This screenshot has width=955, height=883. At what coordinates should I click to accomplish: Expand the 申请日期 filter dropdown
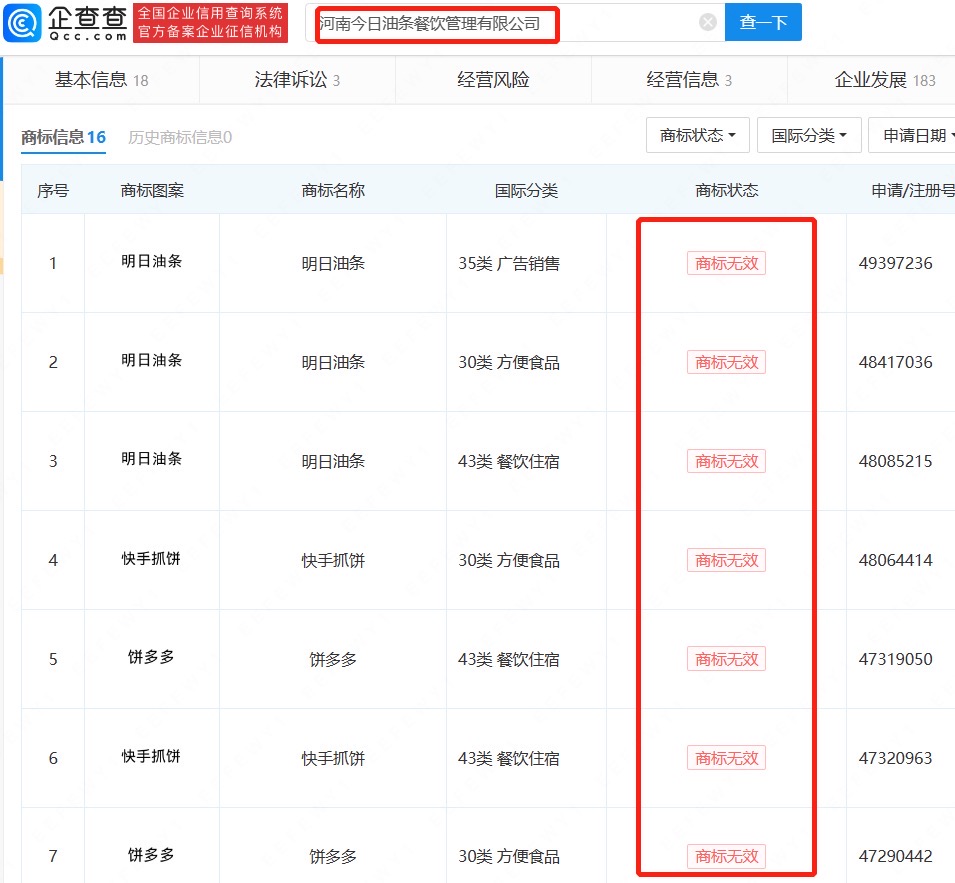pyautogui.click(x=914, y=135)
